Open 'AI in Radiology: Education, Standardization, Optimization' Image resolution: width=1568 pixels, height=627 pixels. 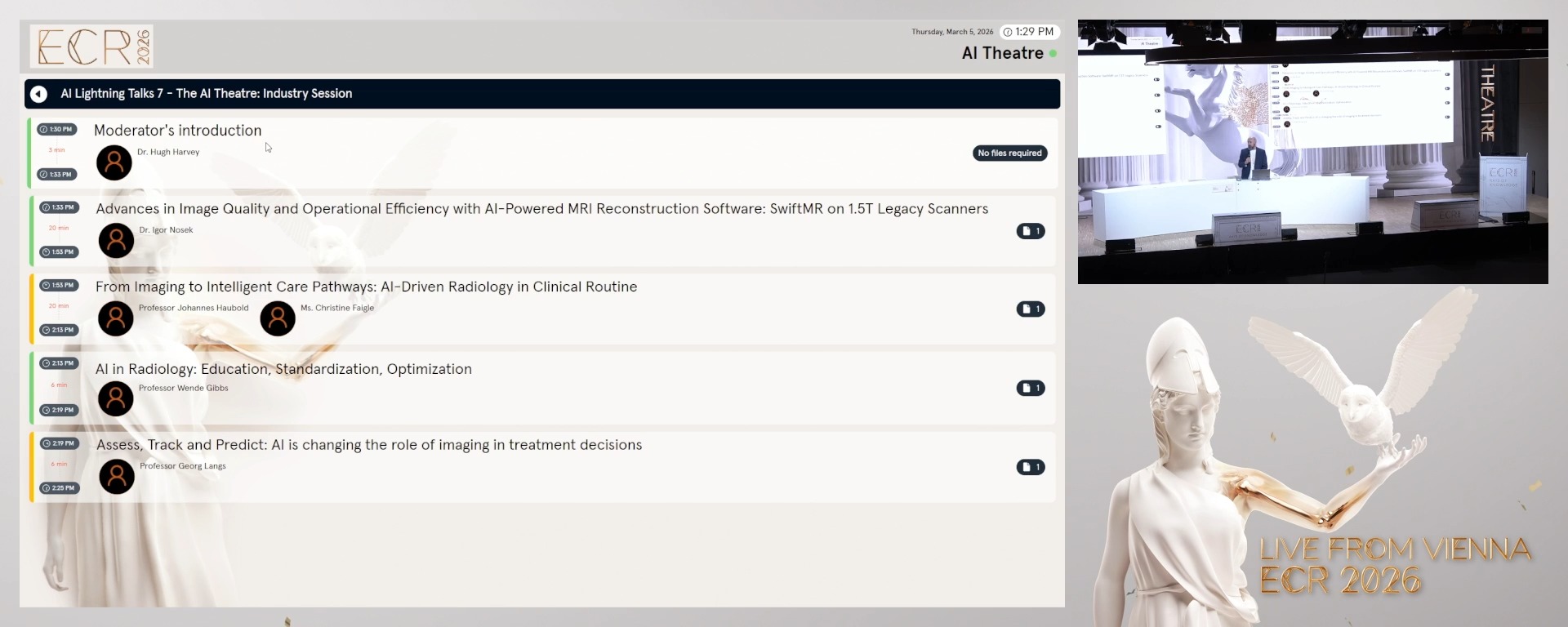(x=283, y=369)
